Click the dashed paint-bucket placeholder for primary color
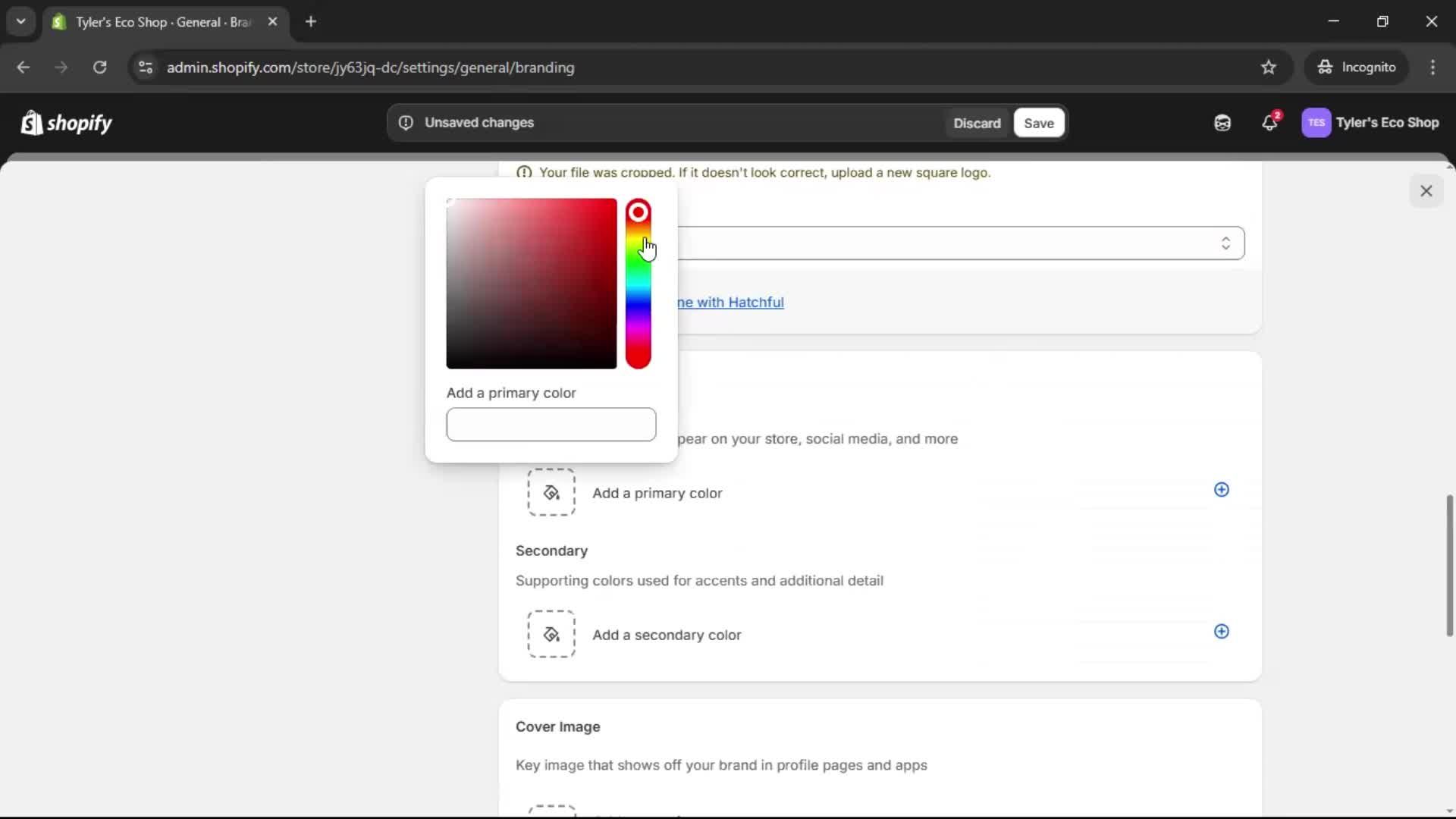Screen dimensions: 1456x819 pyautogui.click(x=551, y=493)
